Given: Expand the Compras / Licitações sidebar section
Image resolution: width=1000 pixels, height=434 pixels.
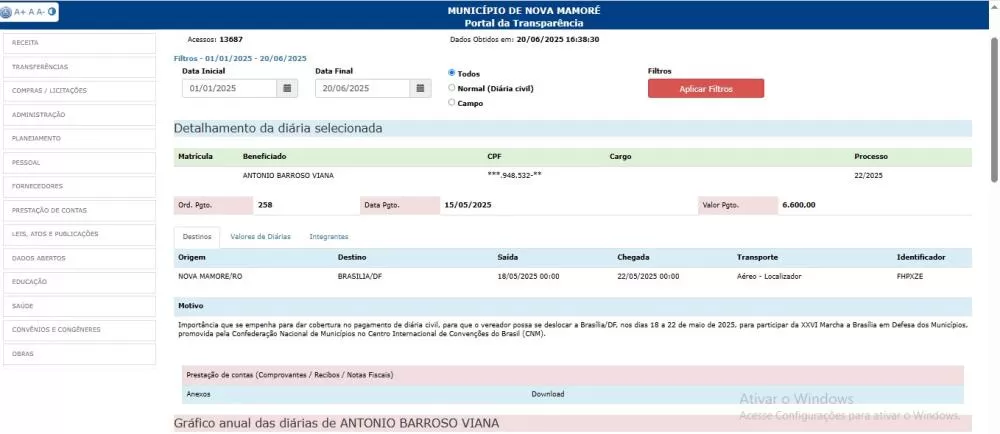Looking at the screenshot, I should click(79, 90).
